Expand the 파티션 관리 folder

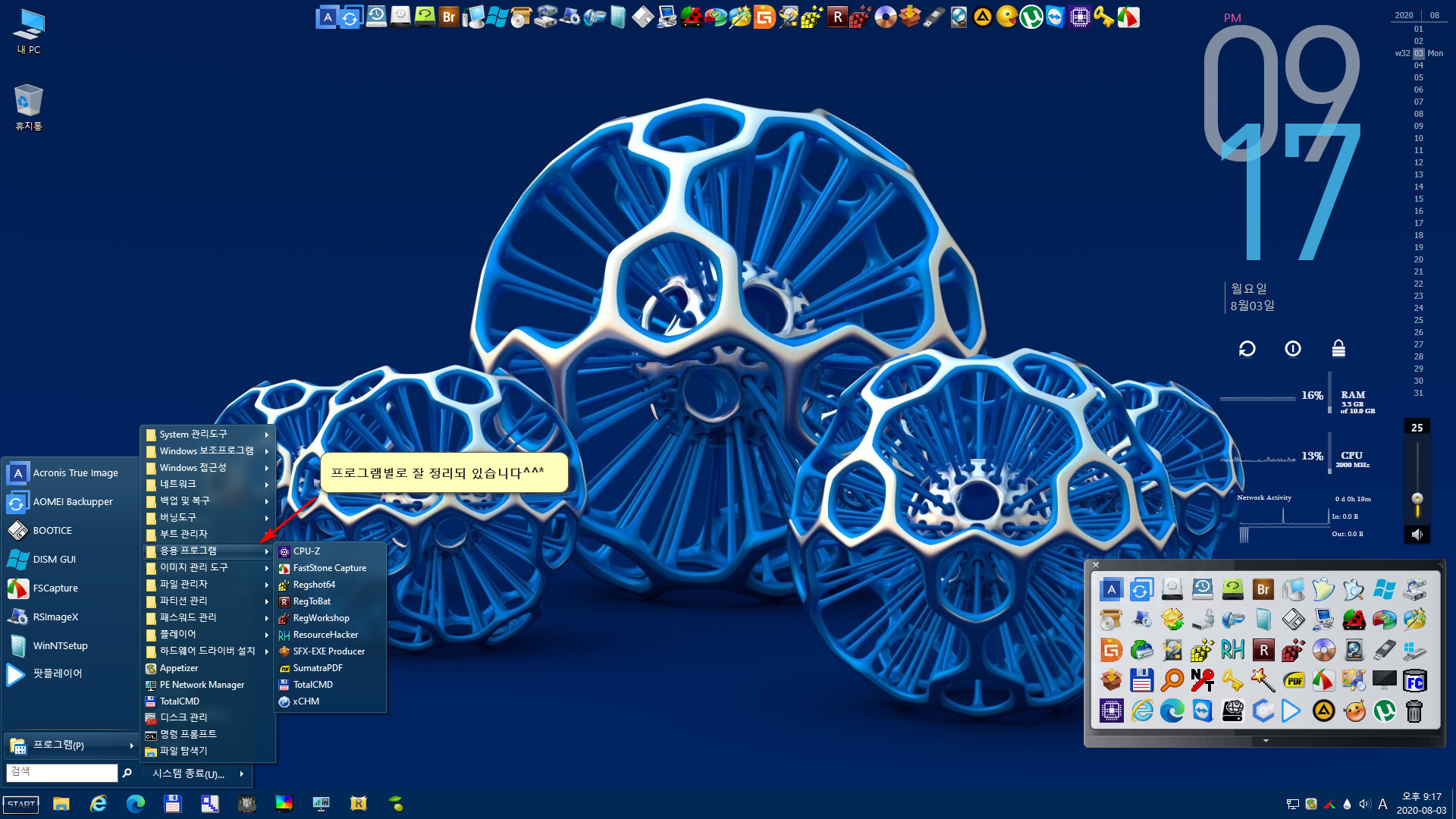coord(208,601)
